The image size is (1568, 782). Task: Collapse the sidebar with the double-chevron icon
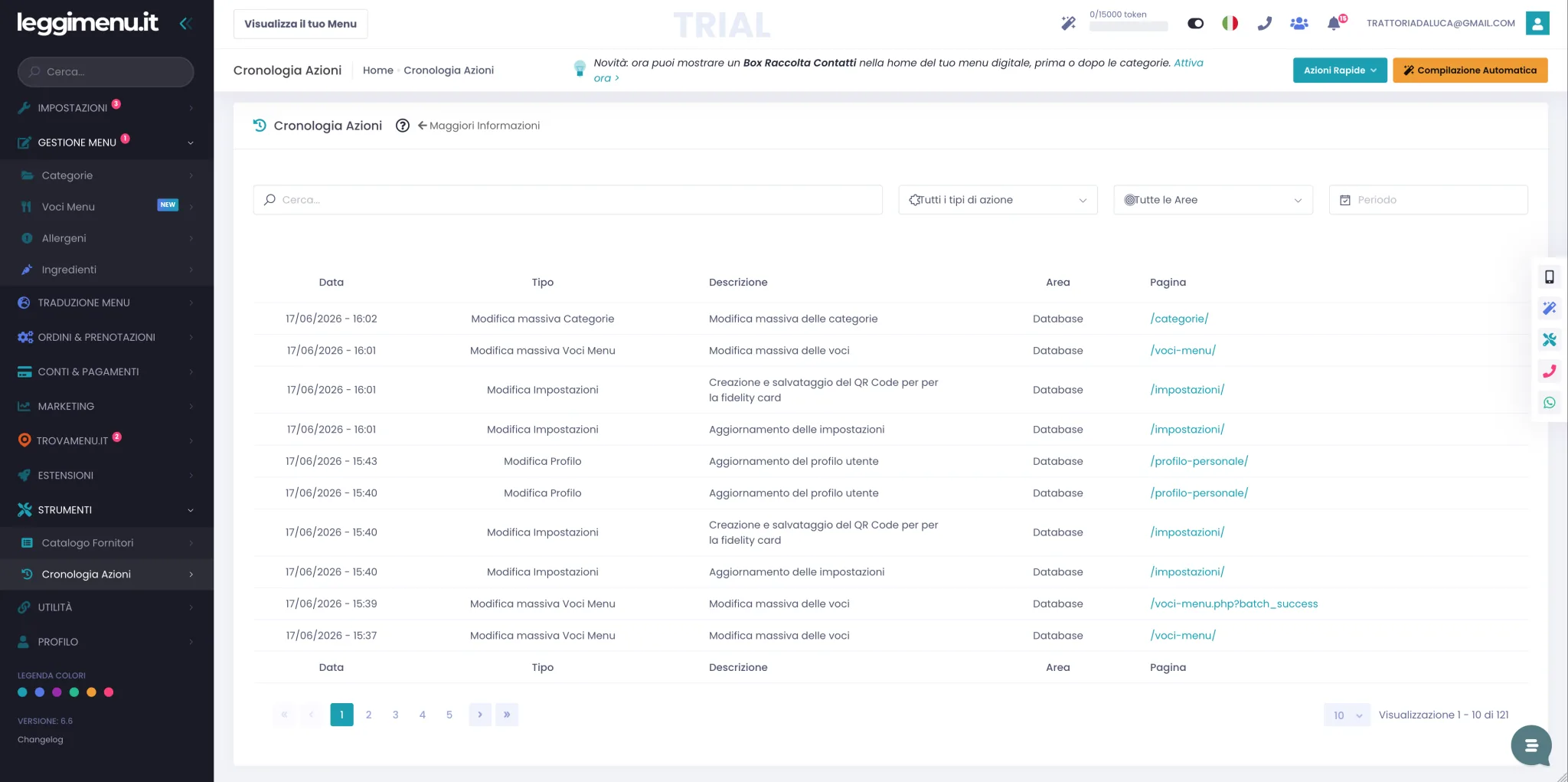pyautogui.click(x=185, y=24)
